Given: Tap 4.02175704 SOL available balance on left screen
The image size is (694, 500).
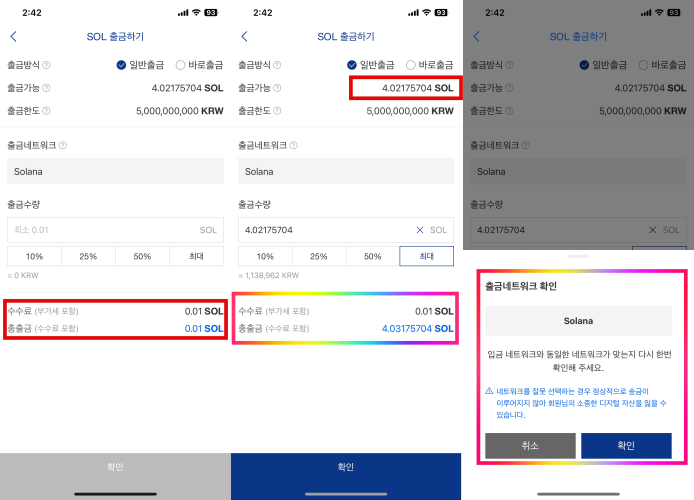Looking at the screenshot, I should click(x=187, y=88).
